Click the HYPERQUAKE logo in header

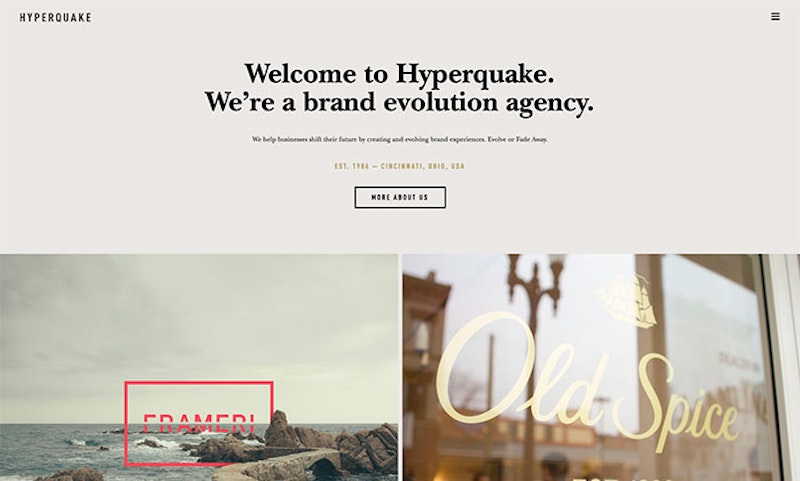point(56,18)
